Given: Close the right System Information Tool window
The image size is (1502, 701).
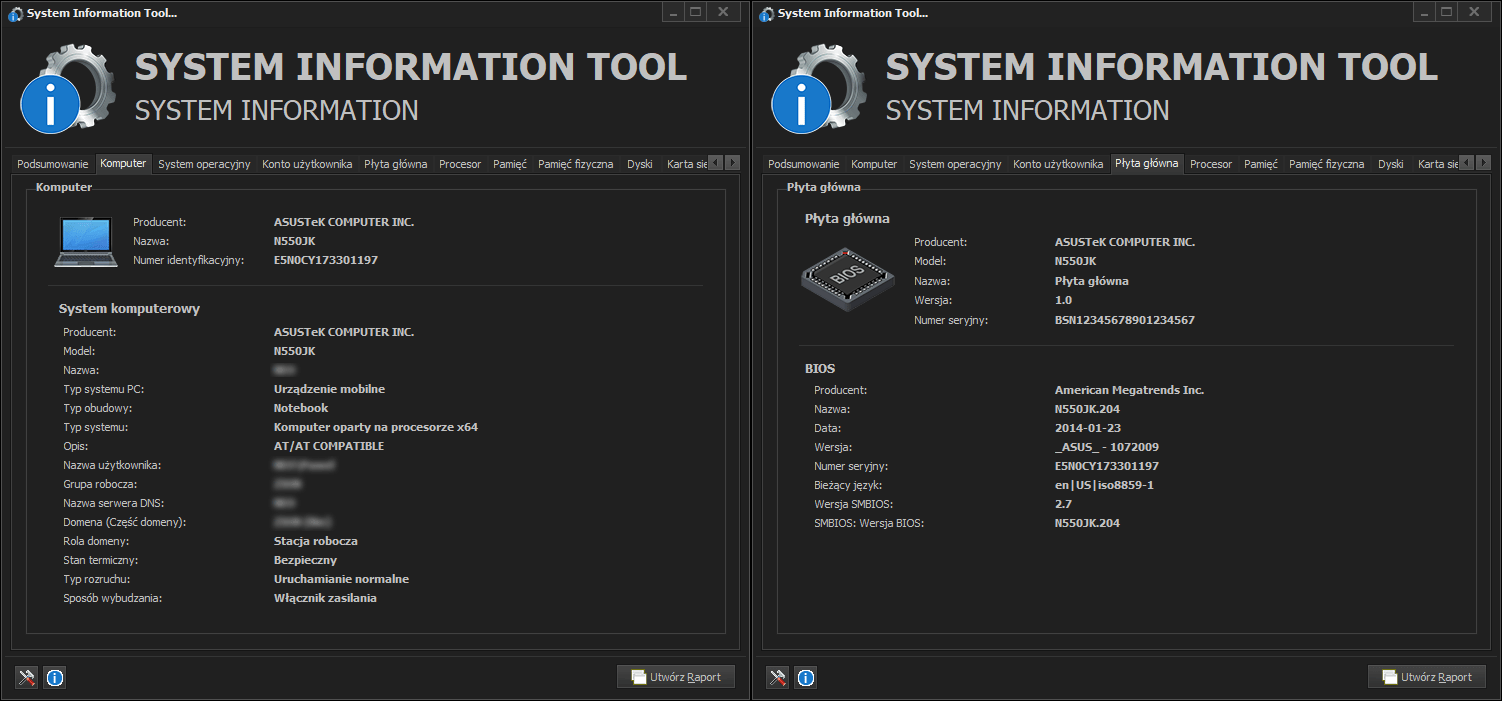Looking at the screenshot, I should click(x=1475, y=11).
